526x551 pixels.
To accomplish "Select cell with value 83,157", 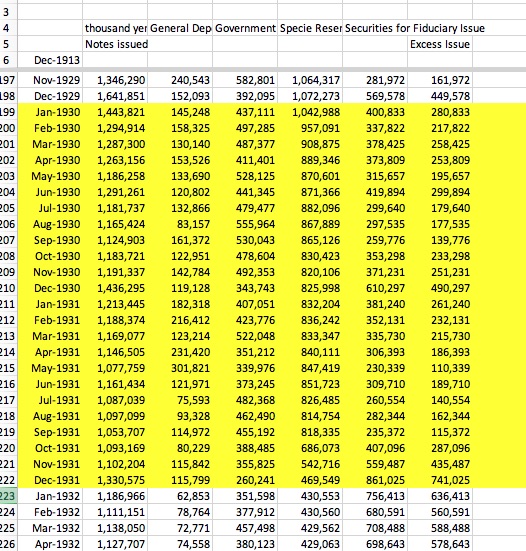I will point(180,224).
